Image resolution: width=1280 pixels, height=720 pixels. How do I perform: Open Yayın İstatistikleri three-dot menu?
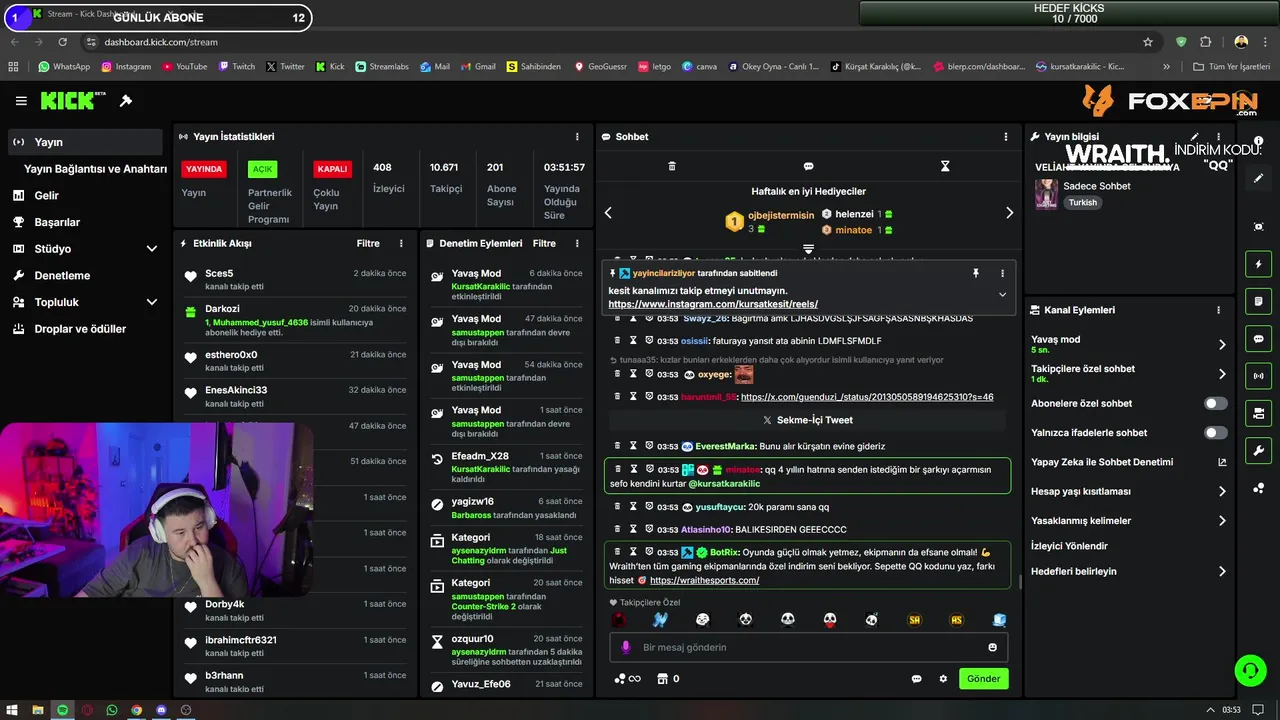point(577,137)
